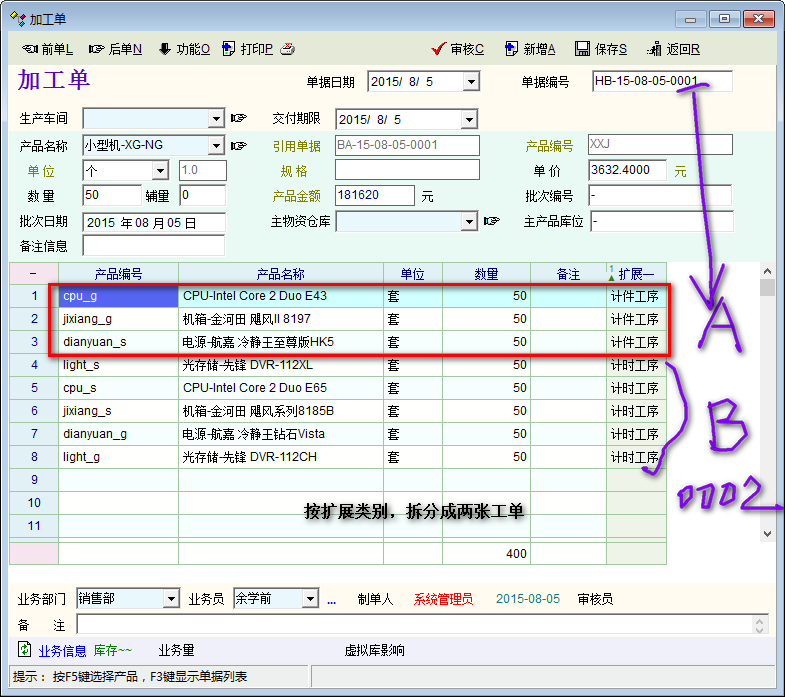Click hand pointer icon beside 主物资仓库
785x697 pixels.
491,221
